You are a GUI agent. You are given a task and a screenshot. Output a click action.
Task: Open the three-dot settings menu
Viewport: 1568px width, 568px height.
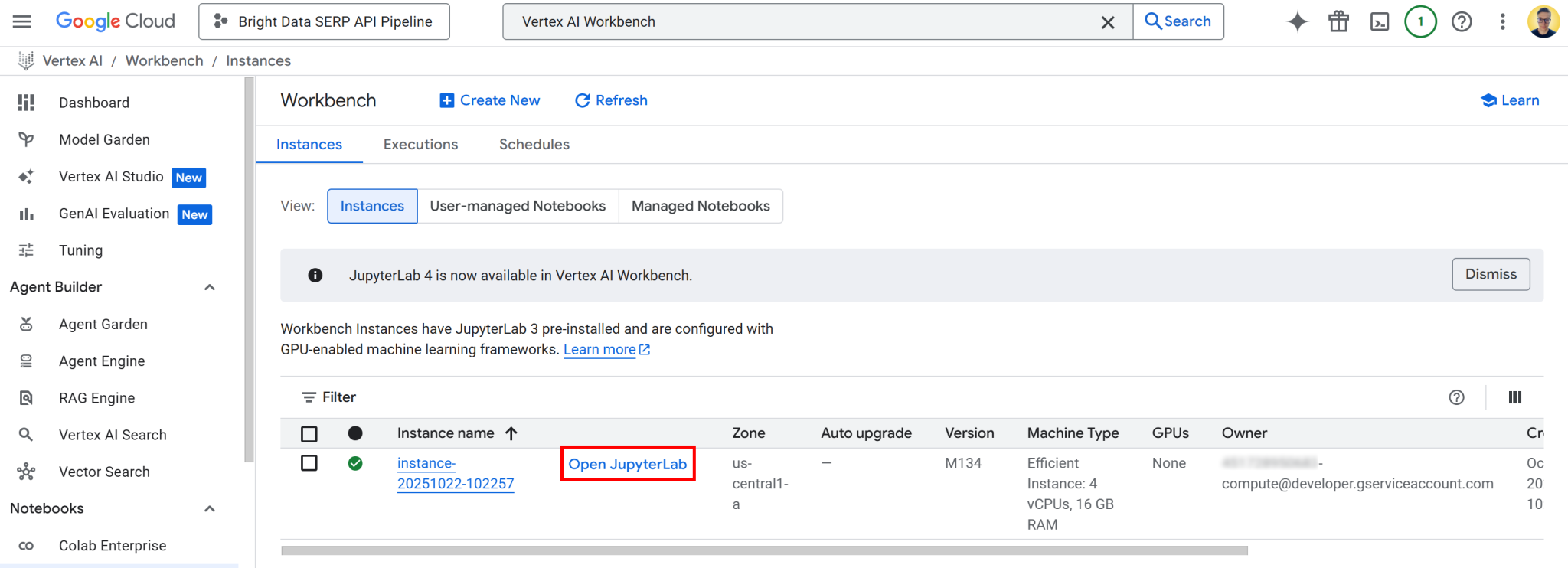tap(1502, 21)
